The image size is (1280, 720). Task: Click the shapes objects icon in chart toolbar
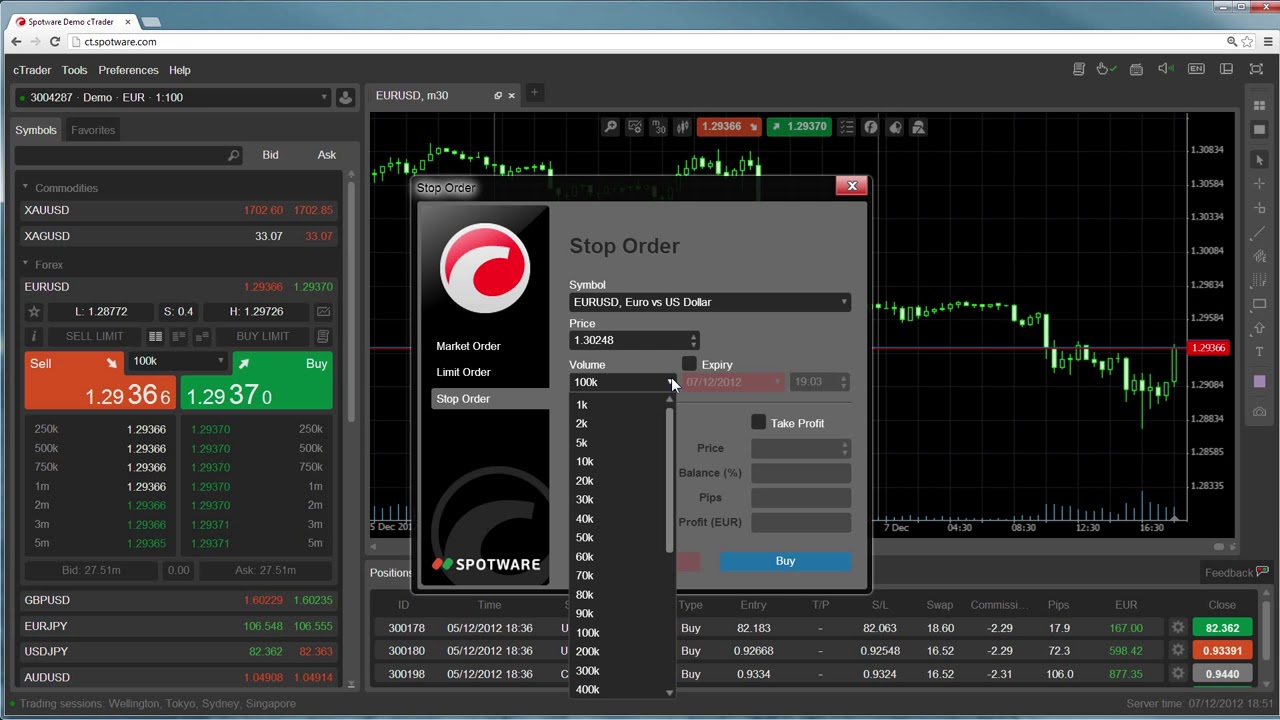tap(919, 127)
